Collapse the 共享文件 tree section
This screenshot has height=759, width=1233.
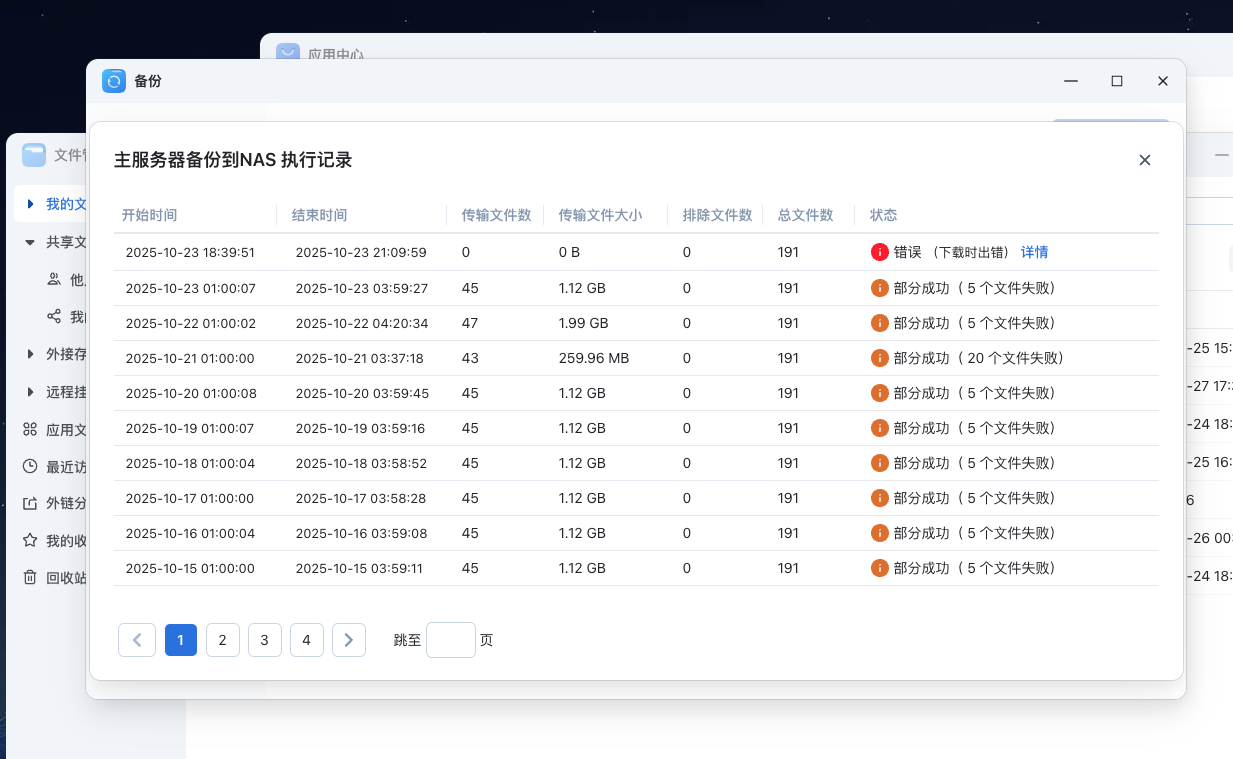tap(30, 242)
